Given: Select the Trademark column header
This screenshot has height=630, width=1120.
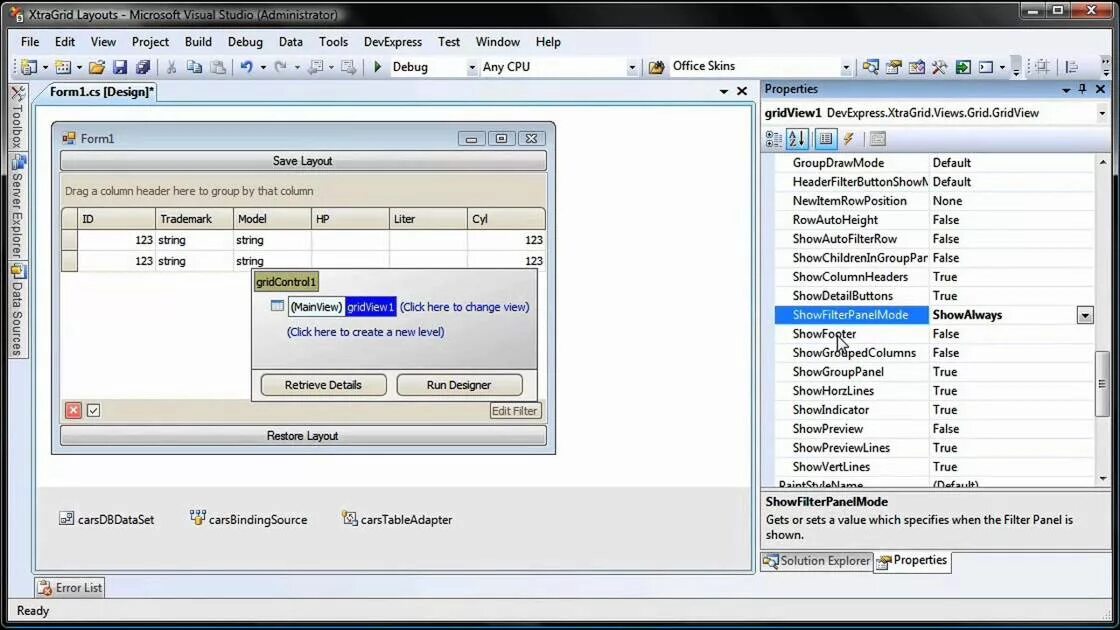Looking at the screenshot, I should [x=194, y=219].
